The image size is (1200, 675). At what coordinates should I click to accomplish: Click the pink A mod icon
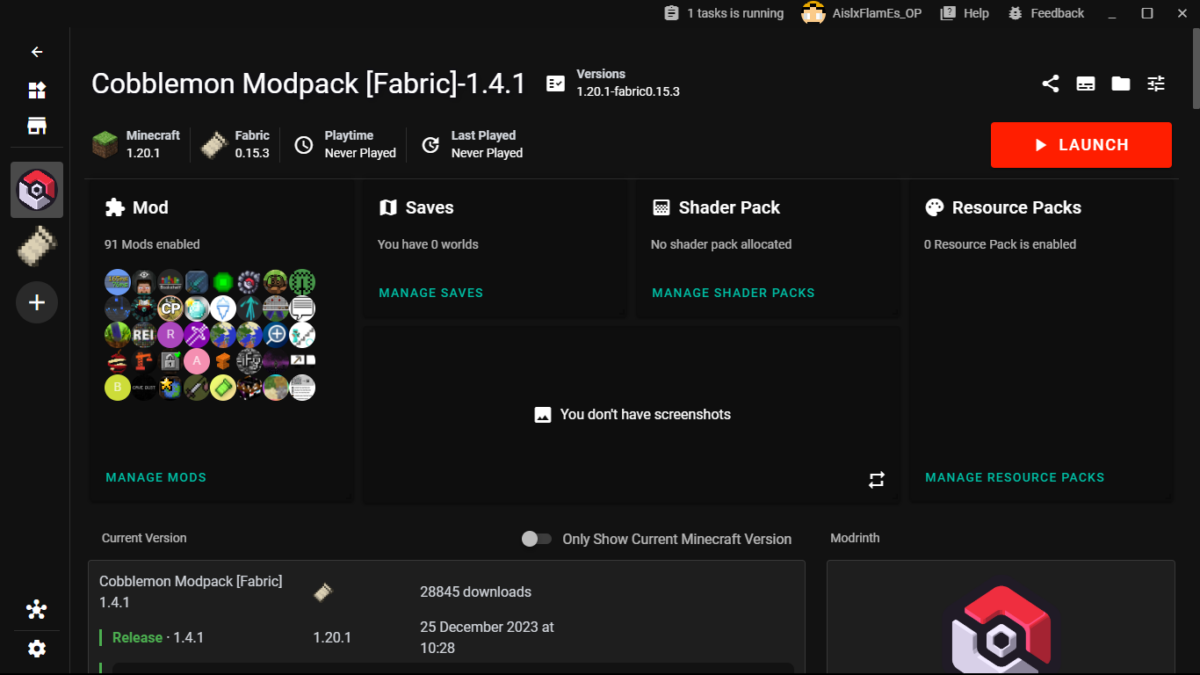tap(196, 360)
